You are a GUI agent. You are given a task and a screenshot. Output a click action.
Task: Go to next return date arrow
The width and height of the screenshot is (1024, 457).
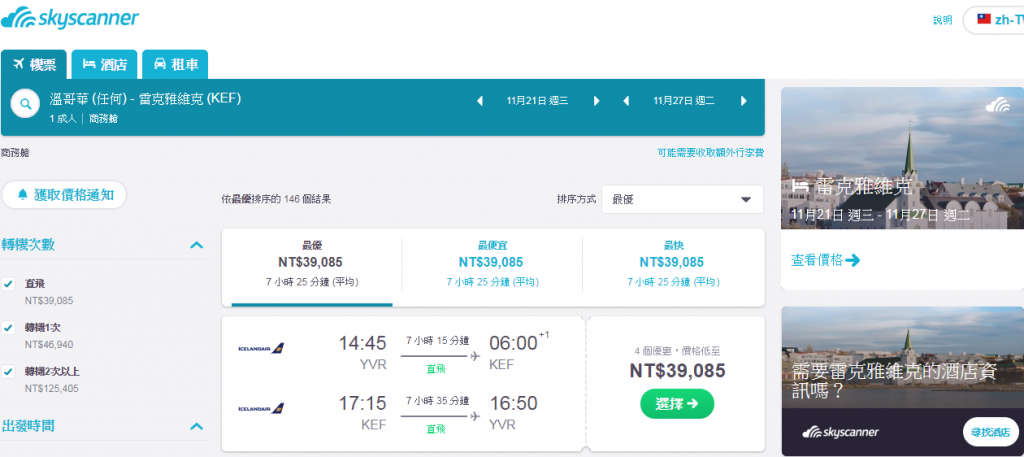(743, 101)
